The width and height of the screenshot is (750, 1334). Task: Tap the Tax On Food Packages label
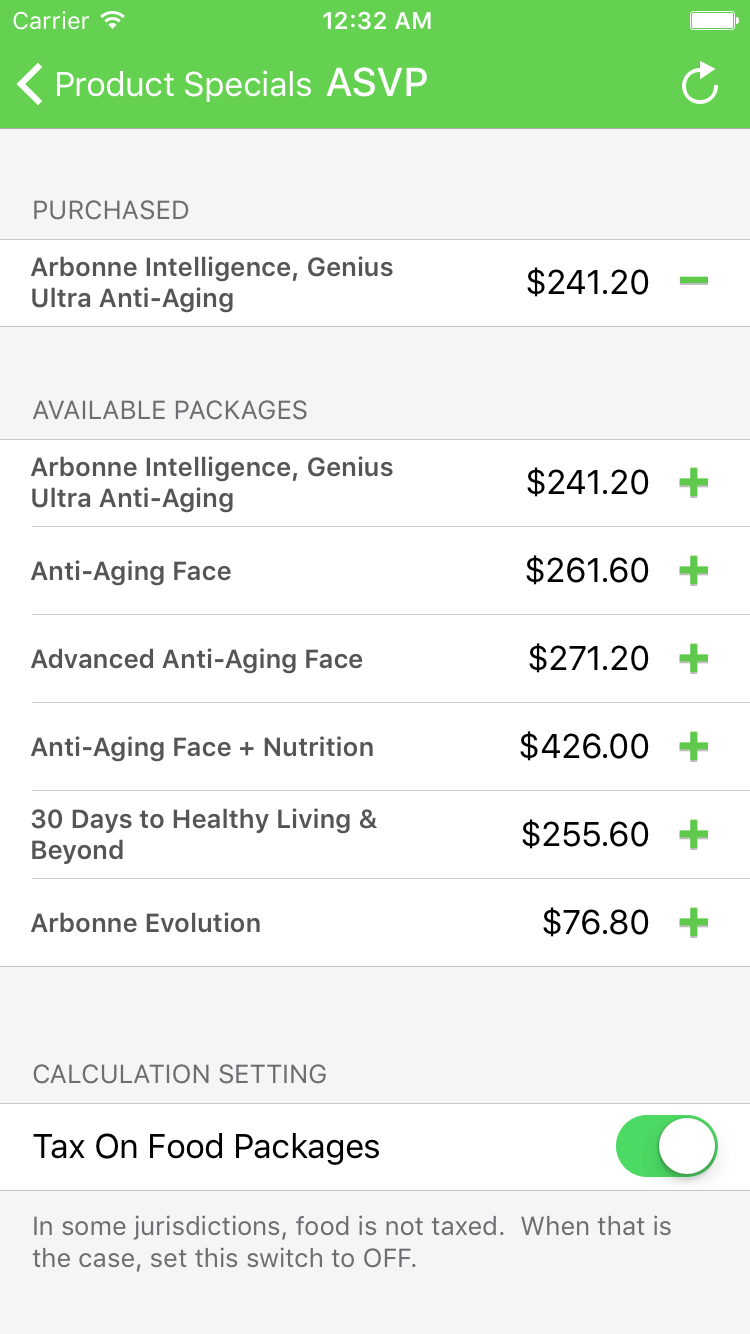click(x=206, y=1146)
